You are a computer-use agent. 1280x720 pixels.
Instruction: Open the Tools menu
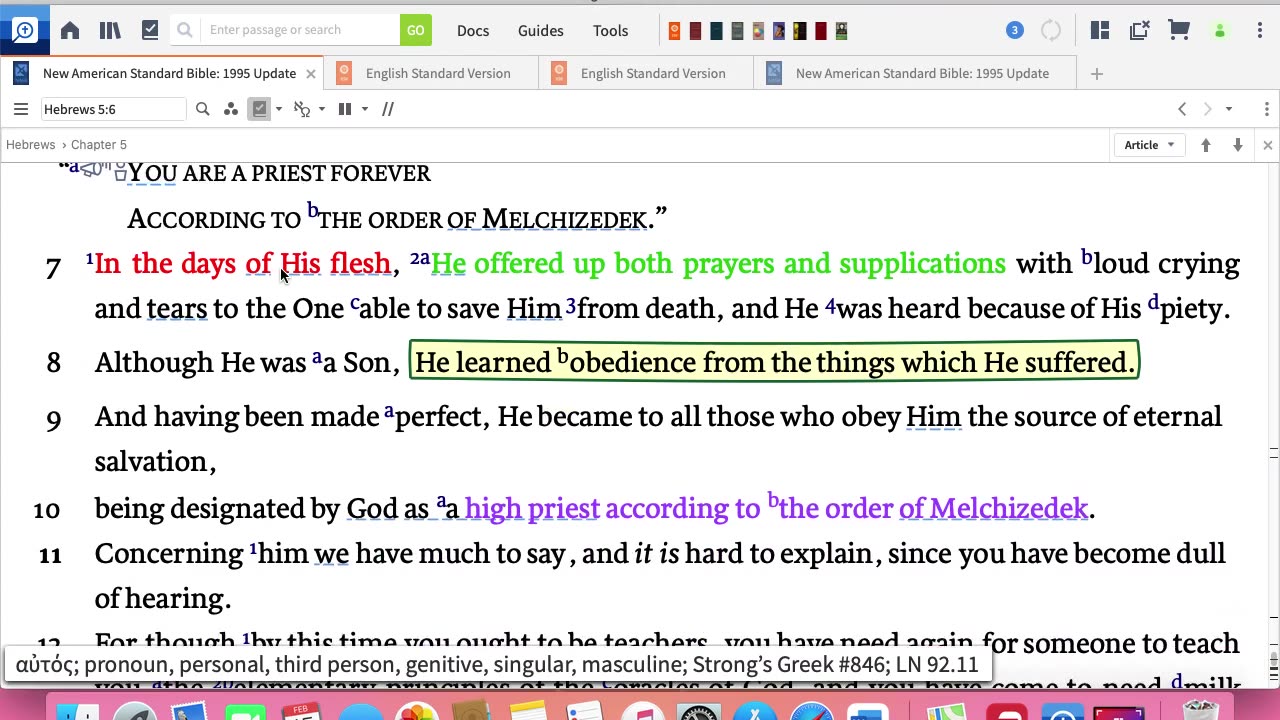pos(610,31)
